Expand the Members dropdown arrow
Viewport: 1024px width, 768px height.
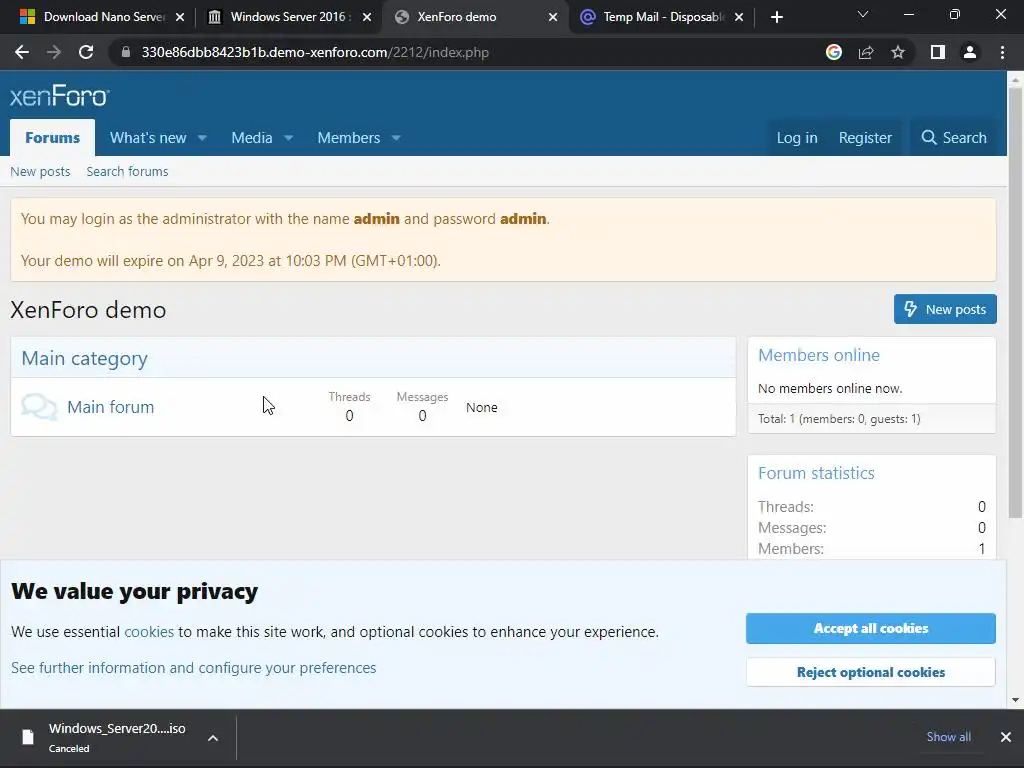[396, 138]
